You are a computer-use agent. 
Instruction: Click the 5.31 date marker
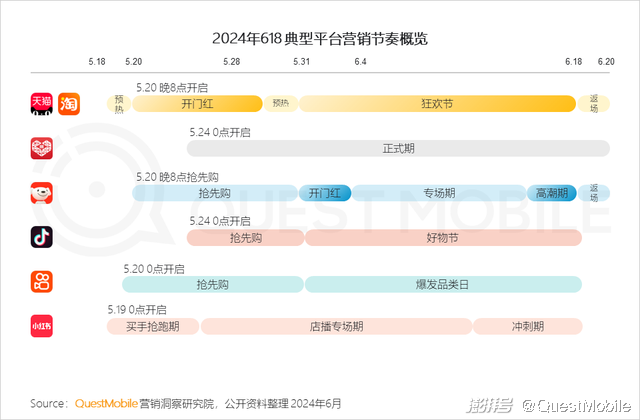click(302, 62)
